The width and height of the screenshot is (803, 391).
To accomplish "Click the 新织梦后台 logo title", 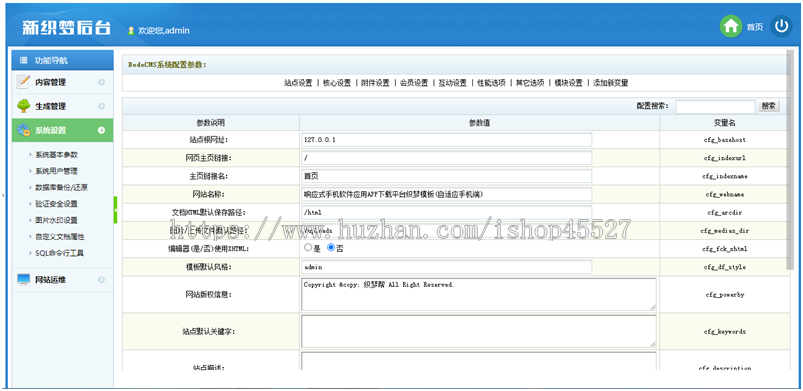I will pos(66,28).
